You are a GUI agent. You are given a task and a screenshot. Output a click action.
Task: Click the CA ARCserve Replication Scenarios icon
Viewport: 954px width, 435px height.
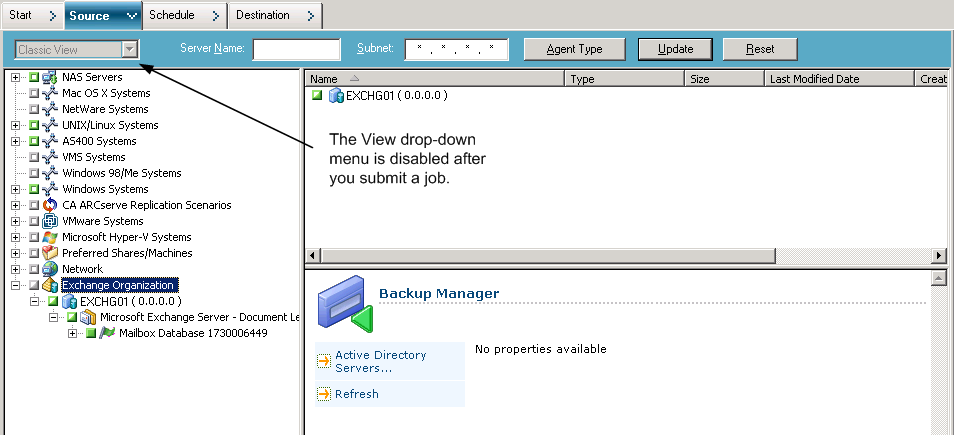pos(50,205)
